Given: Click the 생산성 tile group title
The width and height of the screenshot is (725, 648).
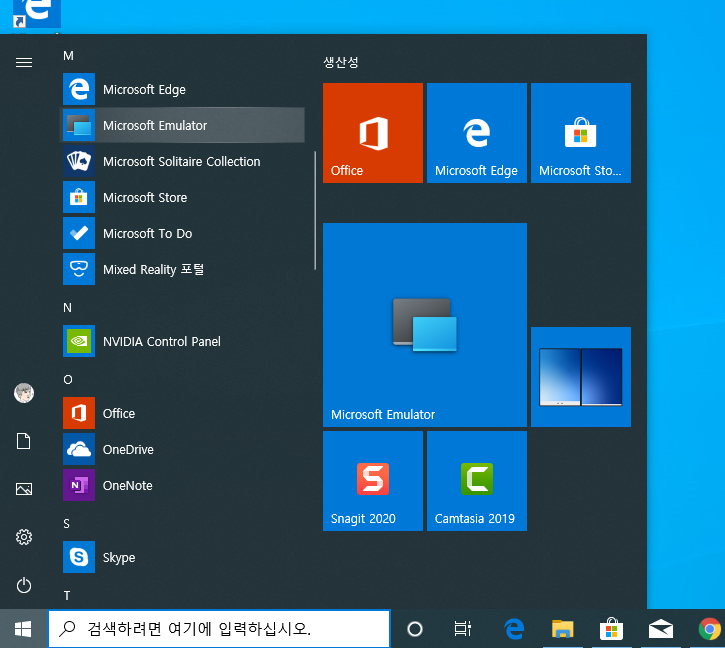Looking at the screenshot, I should coord(341,62).
